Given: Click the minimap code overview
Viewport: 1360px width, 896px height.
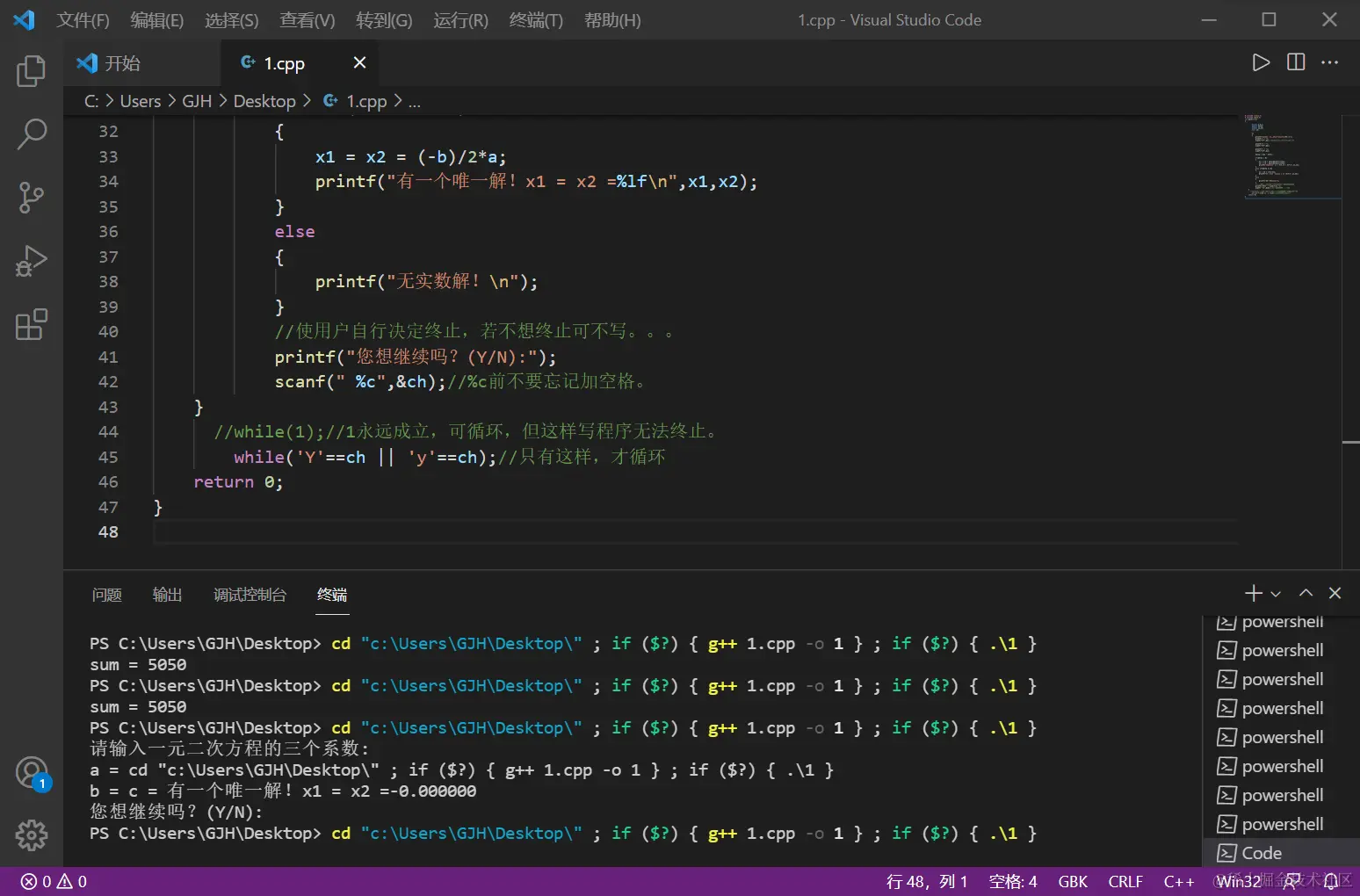Looking at the screenshot, I should pos(1270,156).
